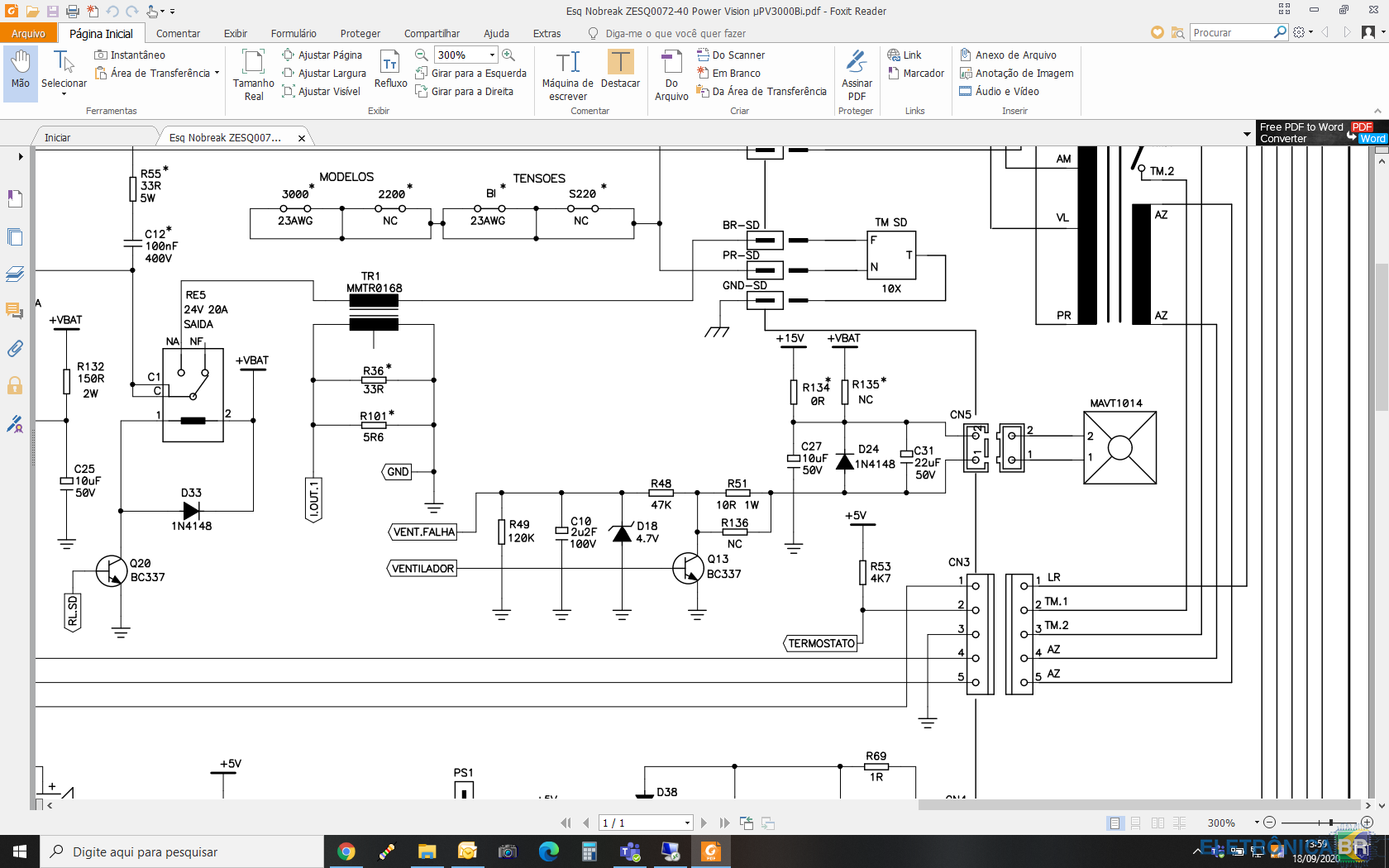Click the Assinar PDF icon
The height and width of the screenshot is (868, 1389).
click(857, 75)
